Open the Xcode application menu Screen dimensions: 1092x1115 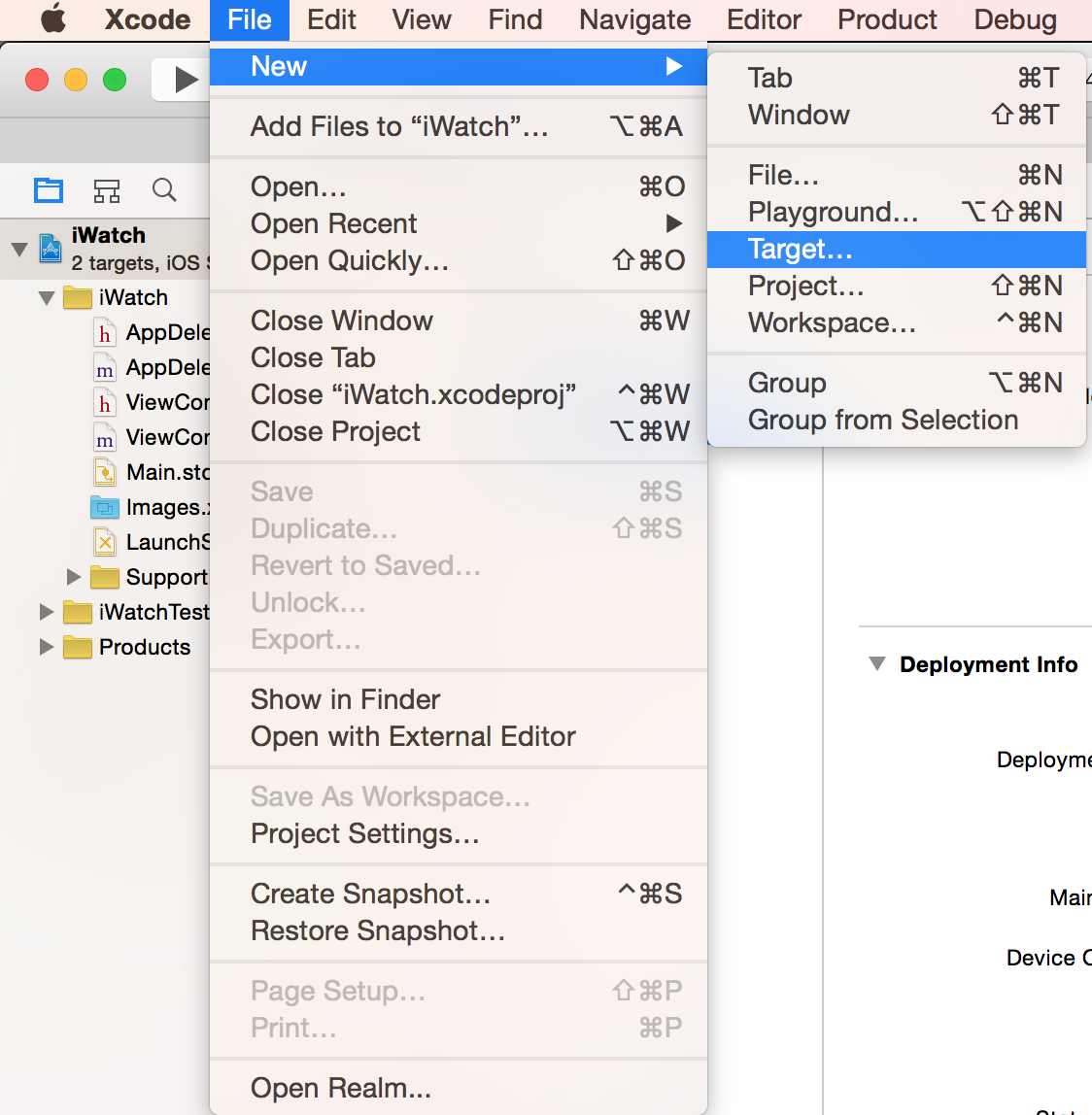click(x=148, y=19)
